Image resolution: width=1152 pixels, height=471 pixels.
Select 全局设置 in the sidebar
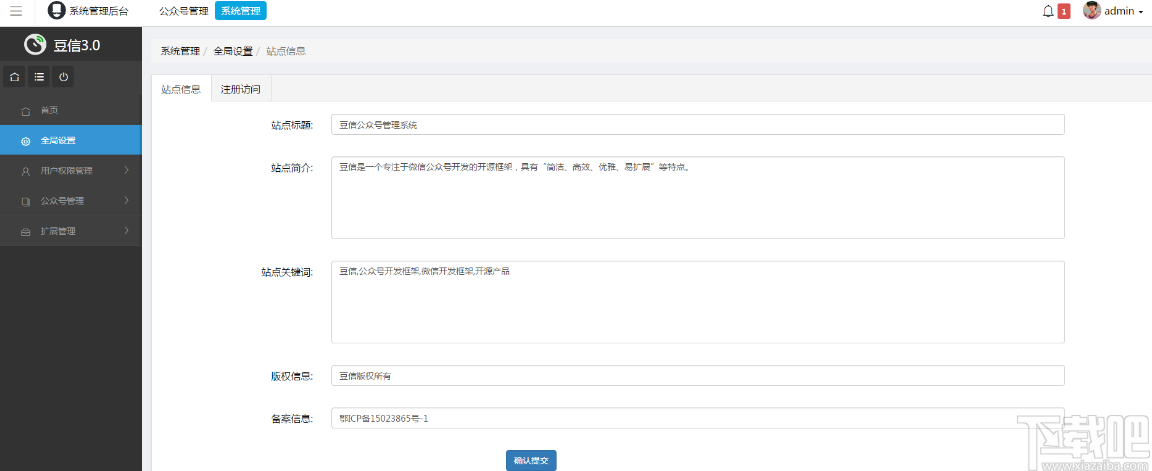[71, 140]
